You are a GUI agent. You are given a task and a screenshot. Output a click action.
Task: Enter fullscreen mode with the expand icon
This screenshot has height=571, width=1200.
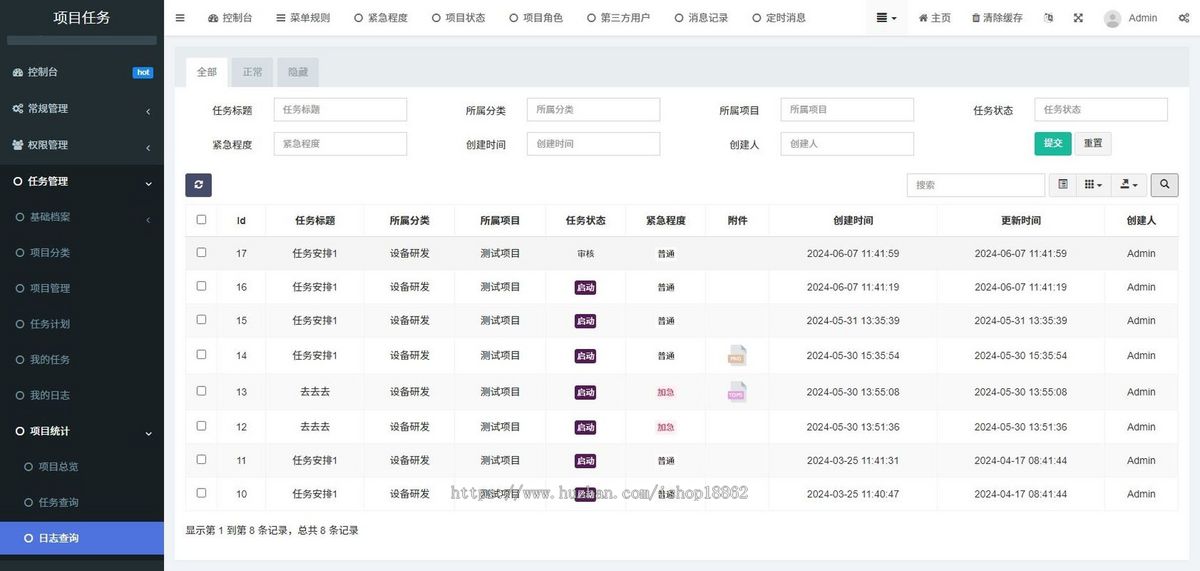point(1078,18)
